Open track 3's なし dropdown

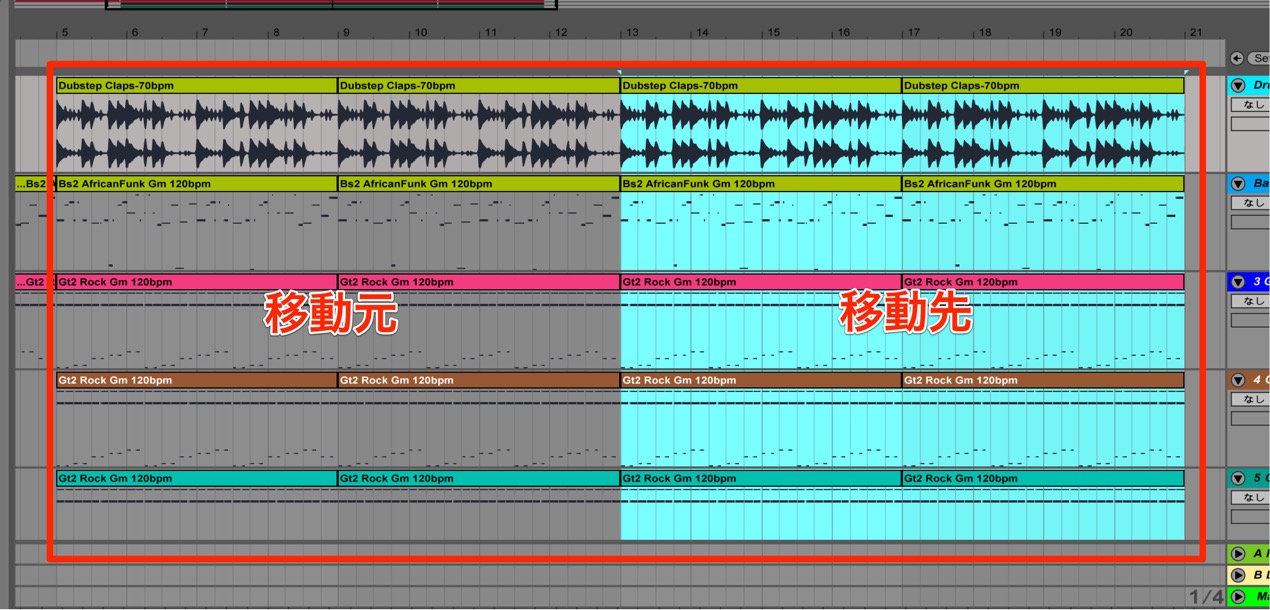tap(1250, 301)
